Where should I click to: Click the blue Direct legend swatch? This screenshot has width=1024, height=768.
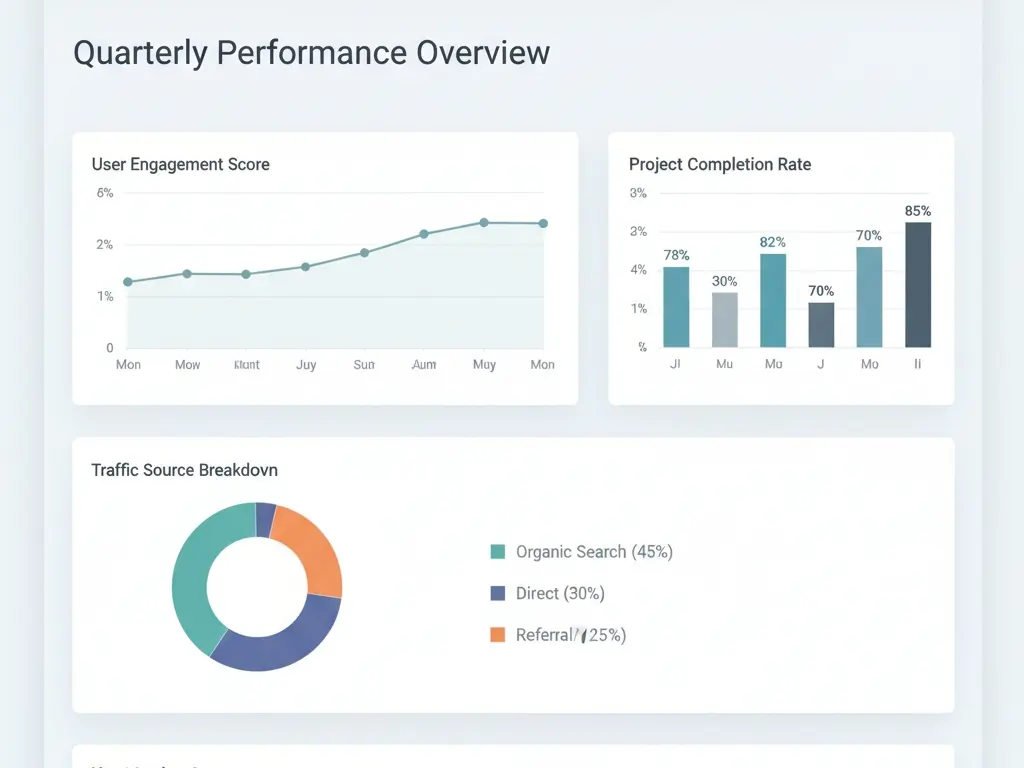click(x=498, y=593)
